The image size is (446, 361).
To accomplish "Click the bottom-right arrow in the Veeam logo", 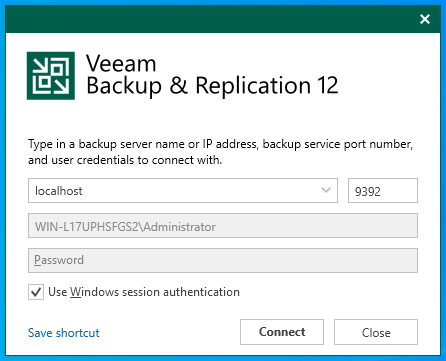I will [x=61, y=86].
